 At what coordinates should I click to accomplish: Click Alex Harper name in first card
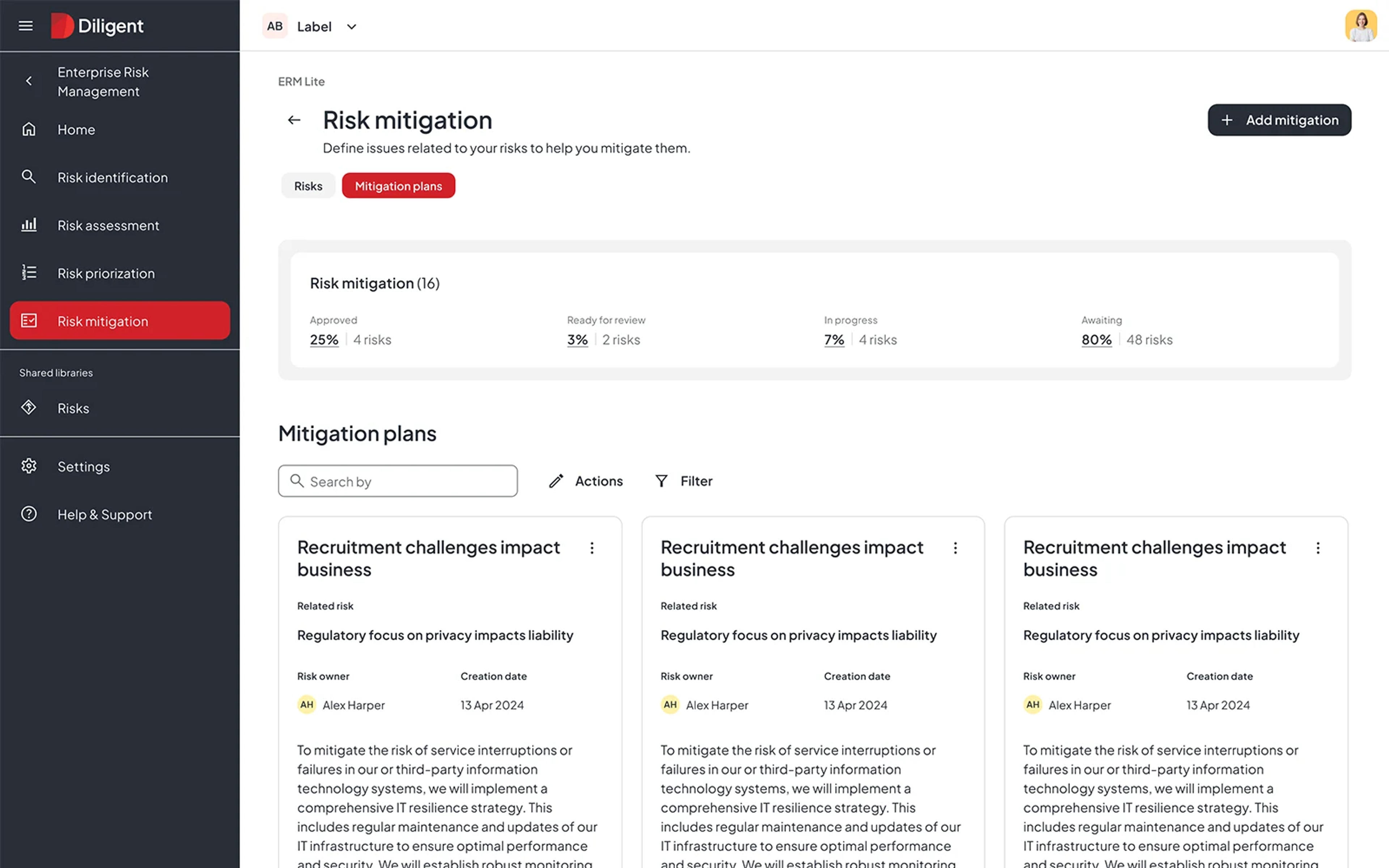tap(353, 705)
